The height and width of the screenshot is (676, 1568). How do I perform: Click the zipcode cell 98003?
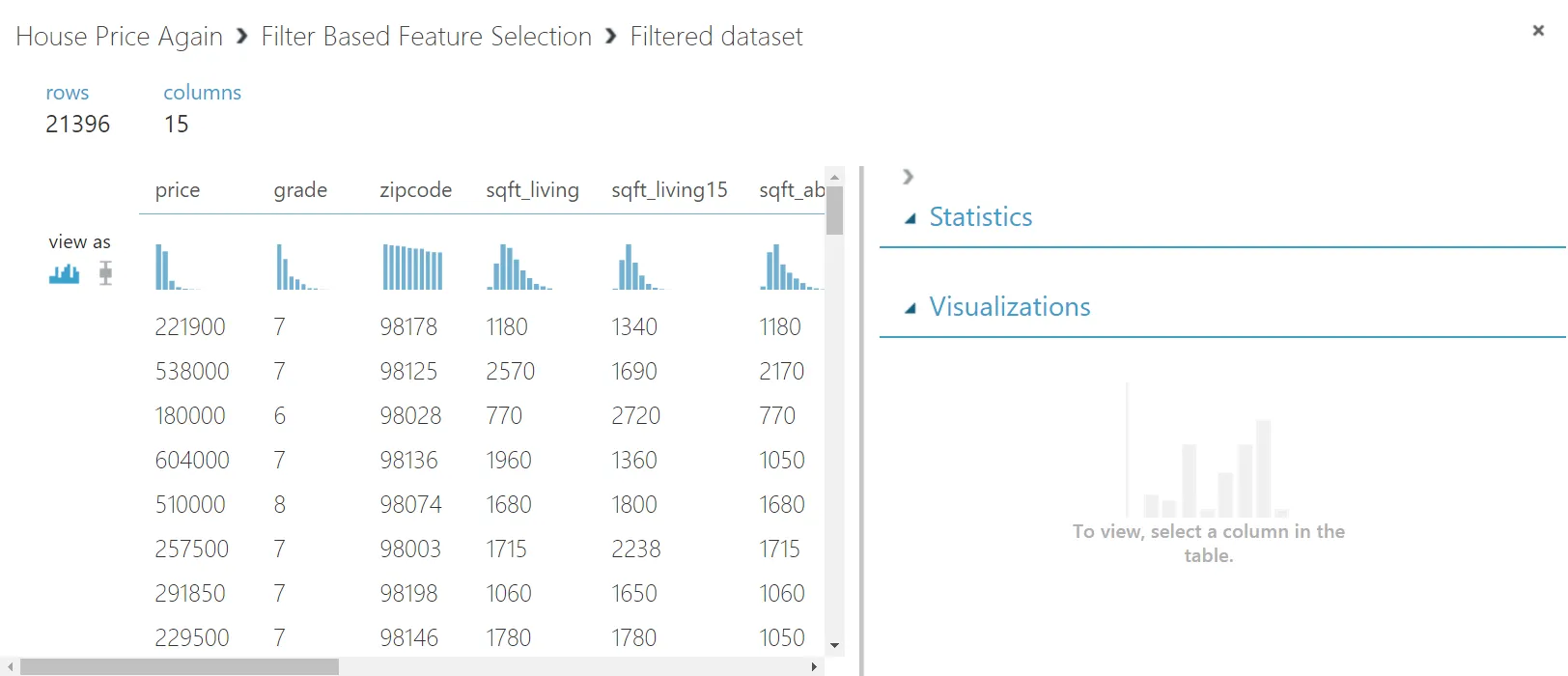tap(410, 549)
